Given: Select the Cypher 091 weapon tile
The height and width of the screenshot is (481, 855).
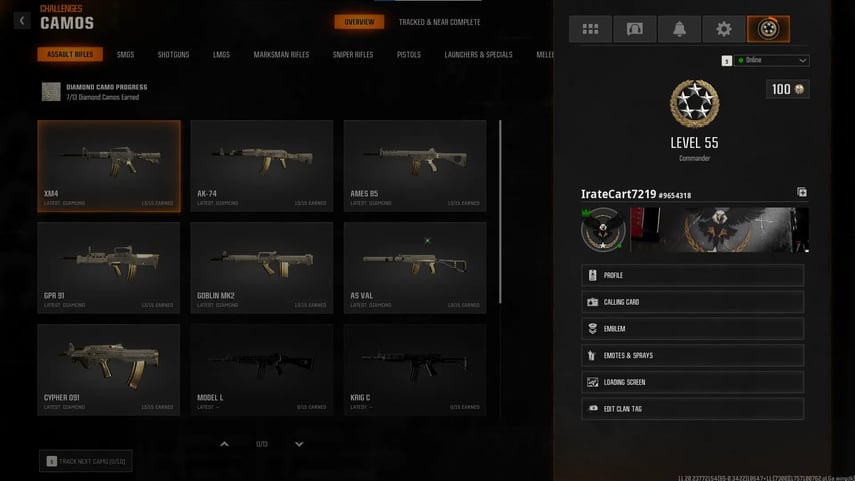Looking at the screenshot, I should click(109, 370).
